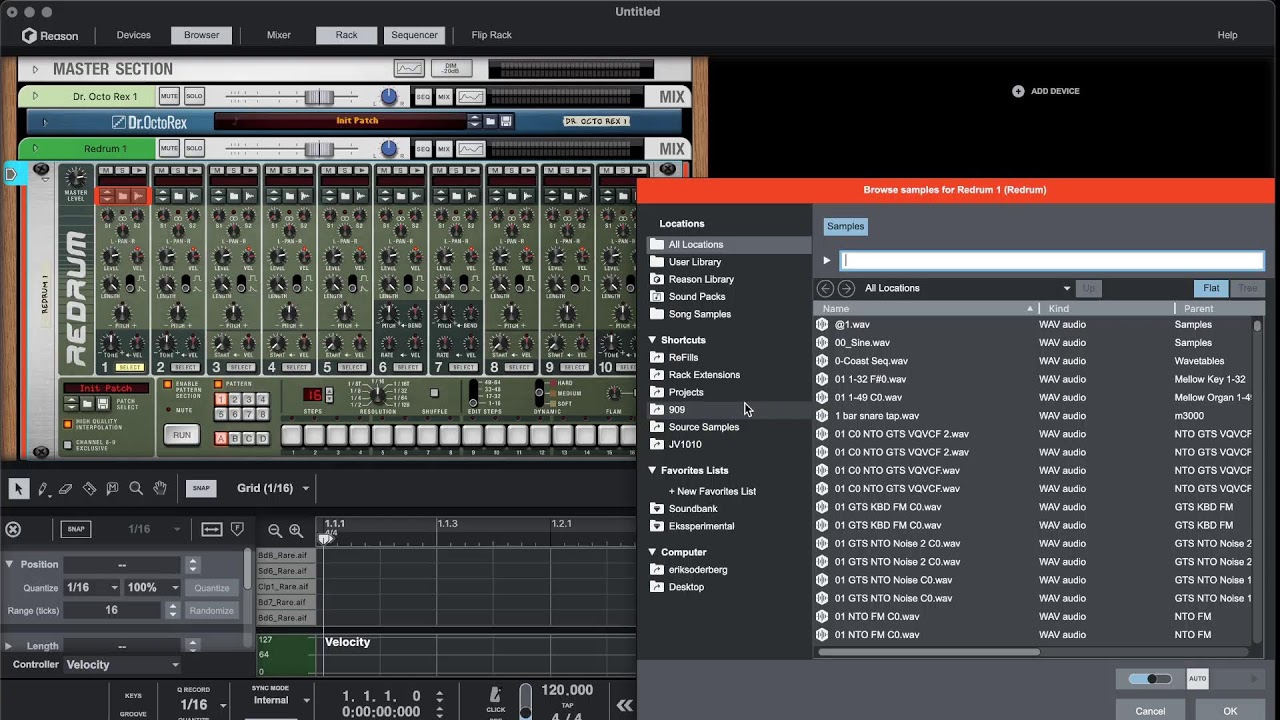Switch to the Sequencer view in top bar
The image size is (1280, 720).
[x=414, y=35]
